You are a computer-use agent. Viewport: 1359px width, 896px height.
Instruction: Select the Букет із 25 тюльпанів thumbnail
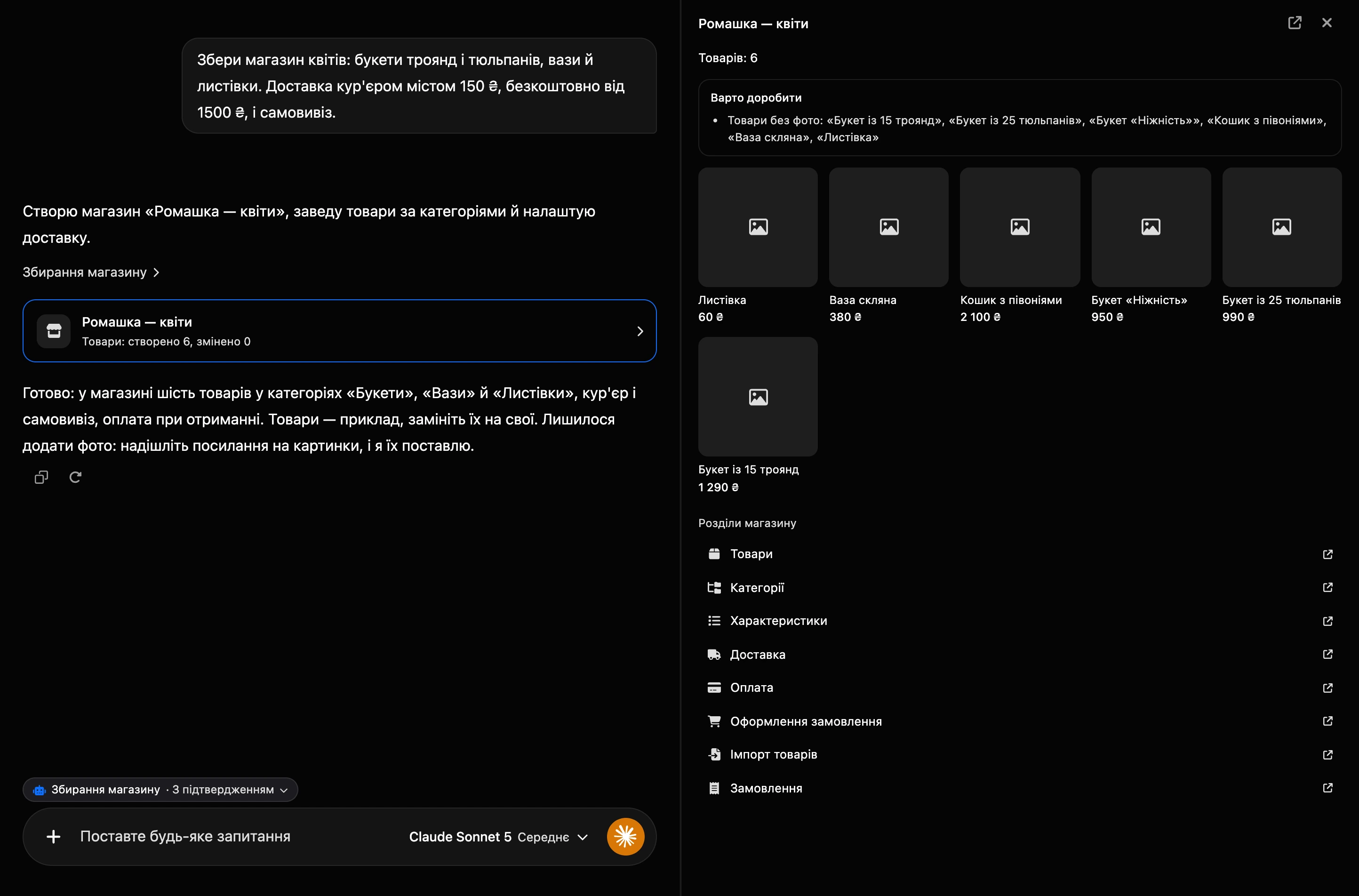[1282, 227]
